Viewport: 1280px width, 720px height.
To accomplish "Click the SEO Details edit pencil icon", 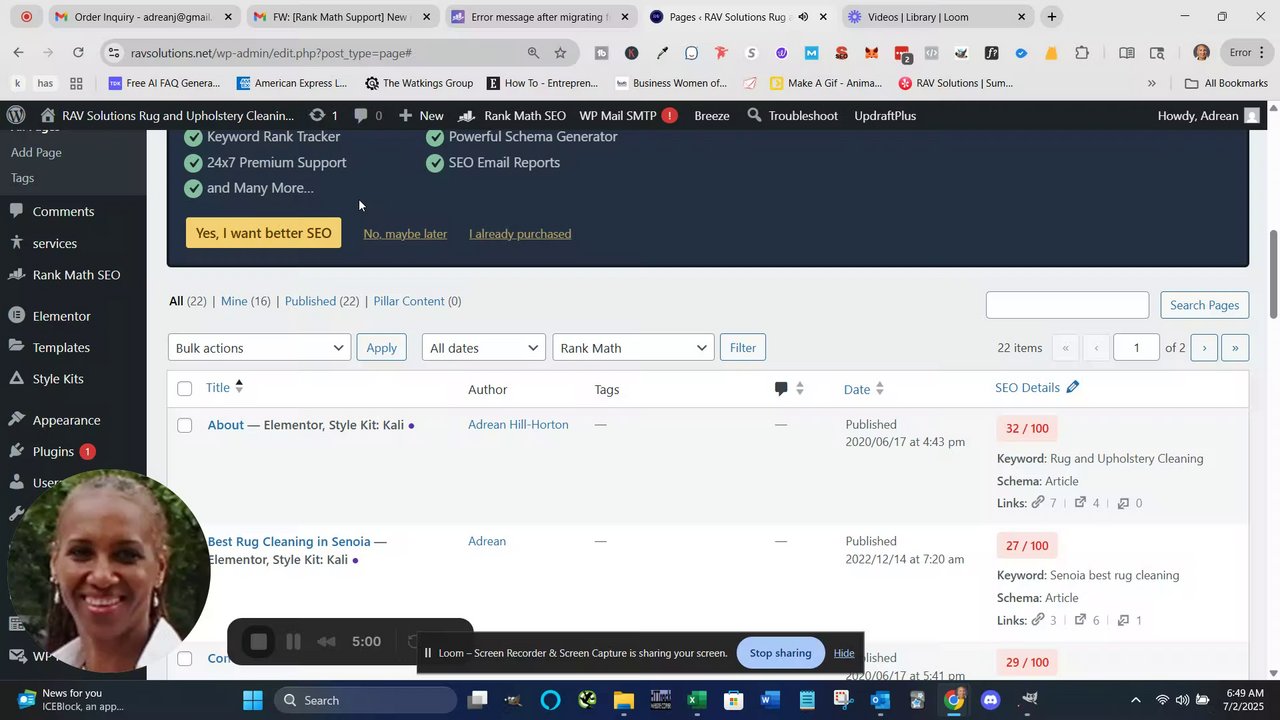I will (x=1073, y=387).
